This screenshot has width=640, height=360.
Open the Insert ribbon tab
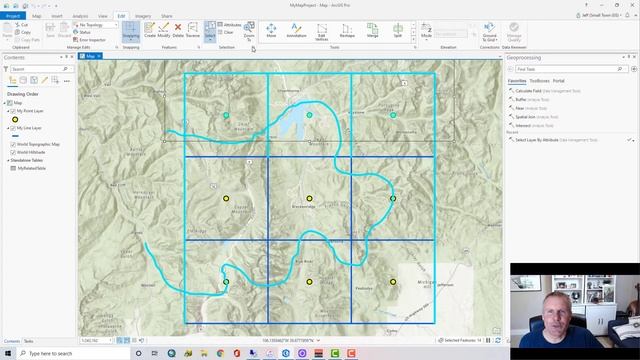click(57, 16)
